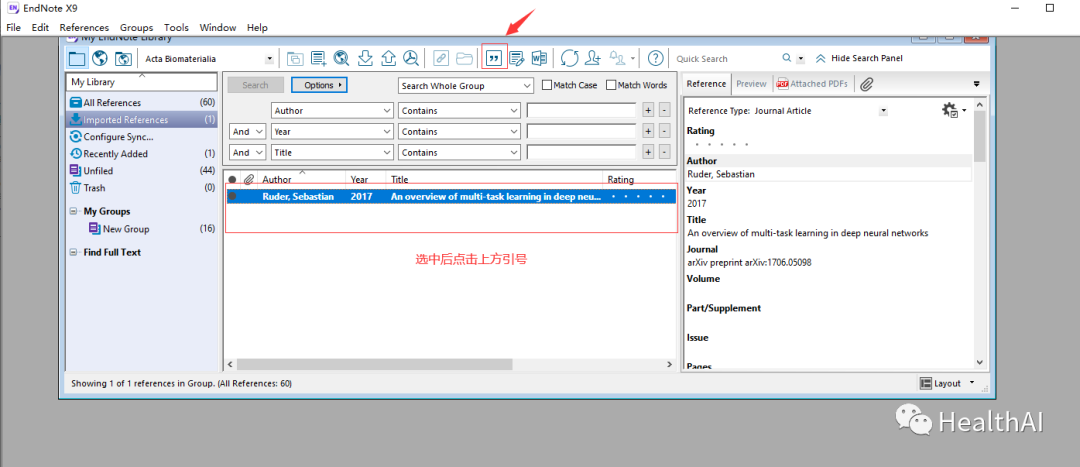Click minus button in Title search row

click(664, 152)
